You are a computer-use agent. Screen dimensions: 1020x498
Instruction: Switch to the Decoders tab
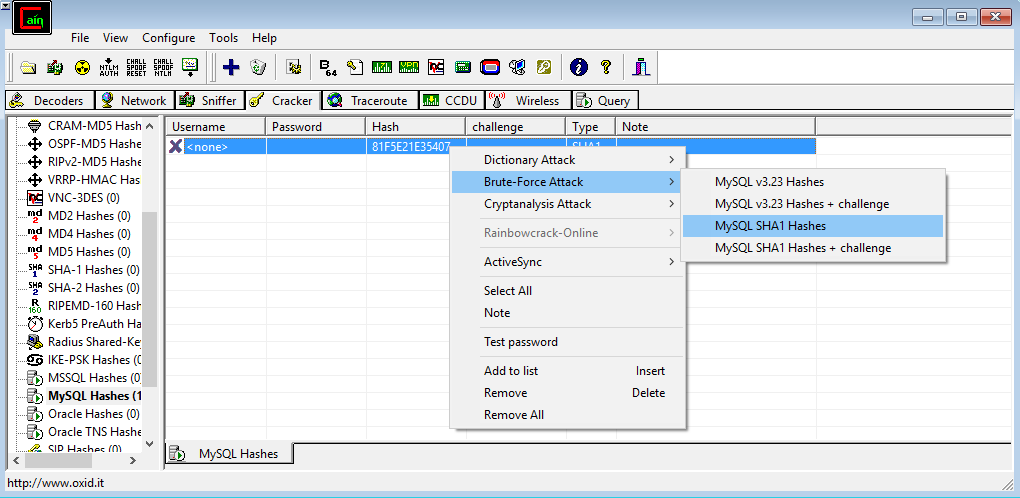click(49, 100)
